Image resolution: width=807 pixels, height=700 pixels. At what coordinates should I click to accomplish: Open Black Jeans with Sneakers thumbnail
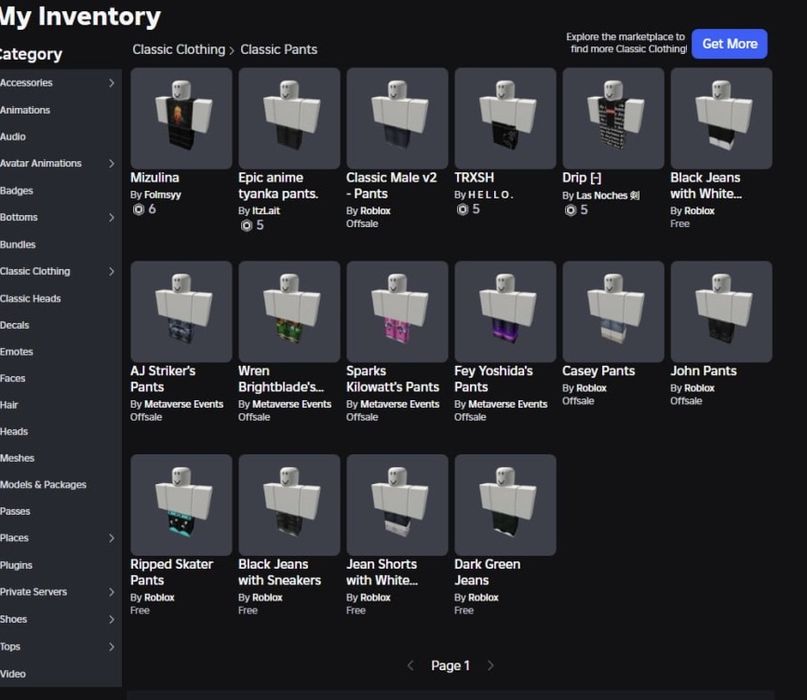pos(289,505)
